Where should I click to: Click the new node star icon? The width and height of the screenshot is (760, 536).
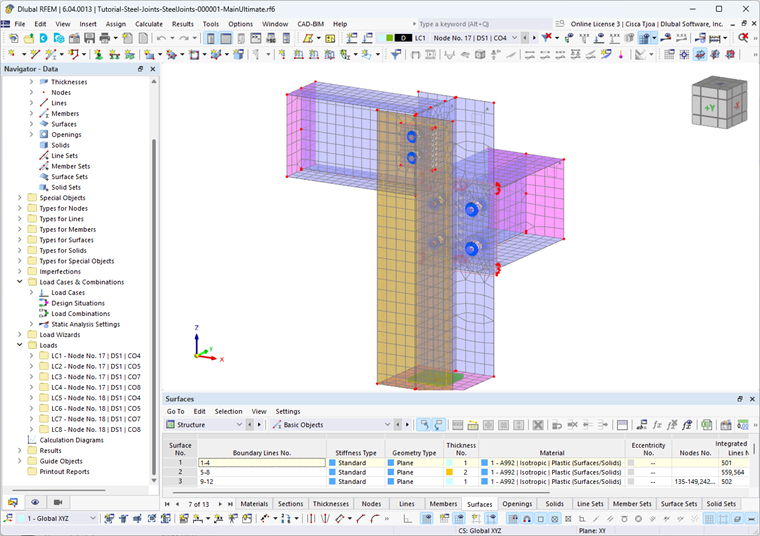[x=12, y=54]
